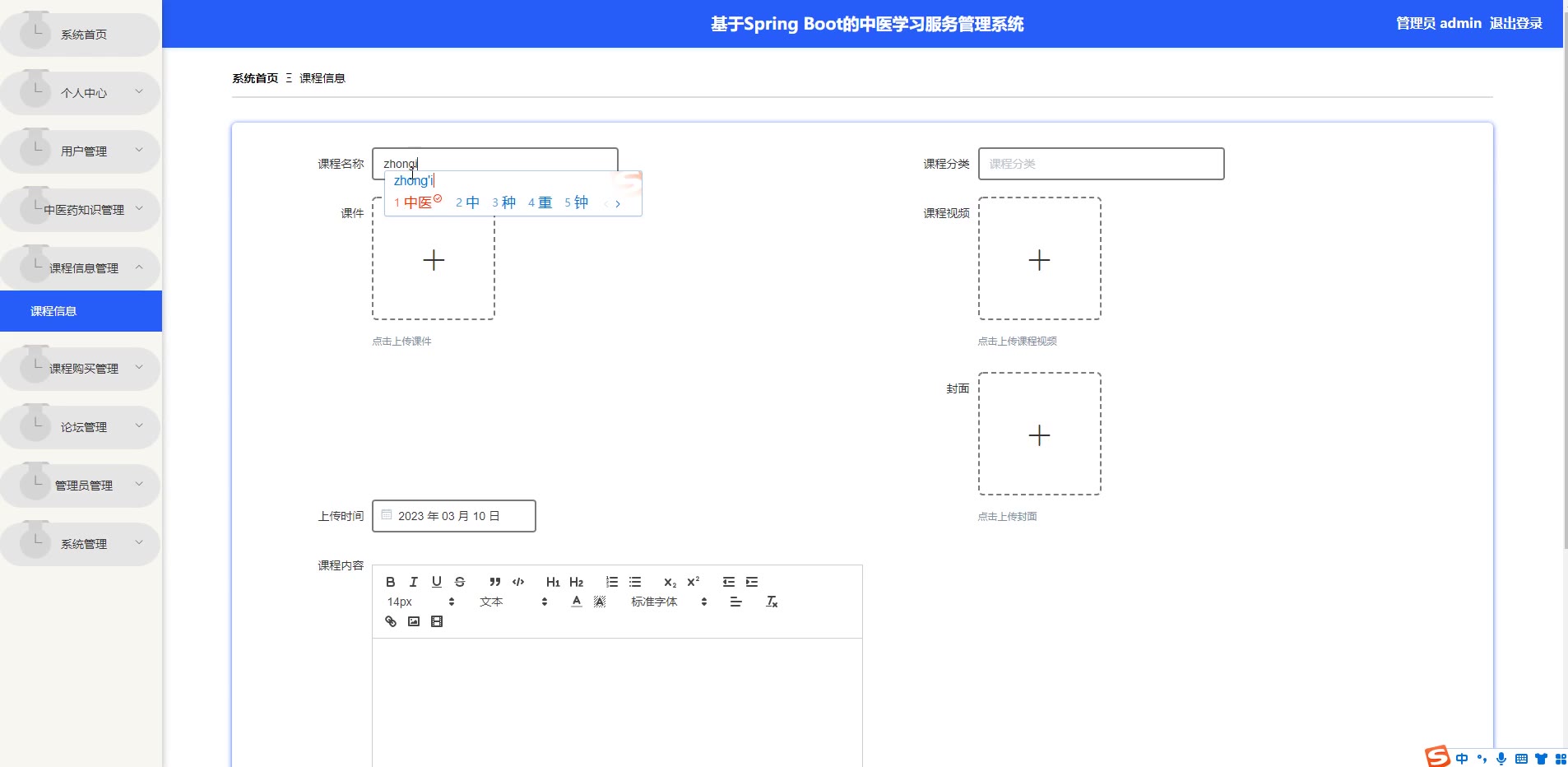Toggle Sogou punctuation mode
This screenshot has width=1568, height=767.
(x=1482, y=759)
